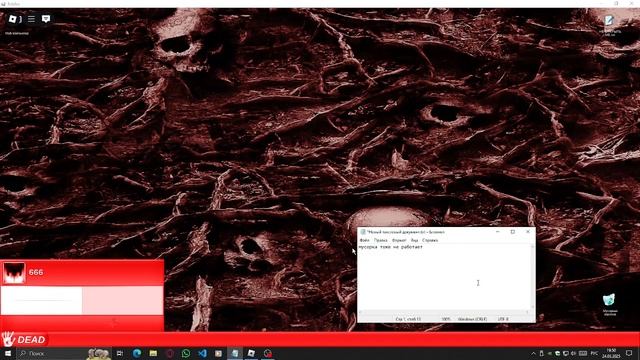Open the text file icon on desktop top-right
640x360 pixels.
pos(609,20)
